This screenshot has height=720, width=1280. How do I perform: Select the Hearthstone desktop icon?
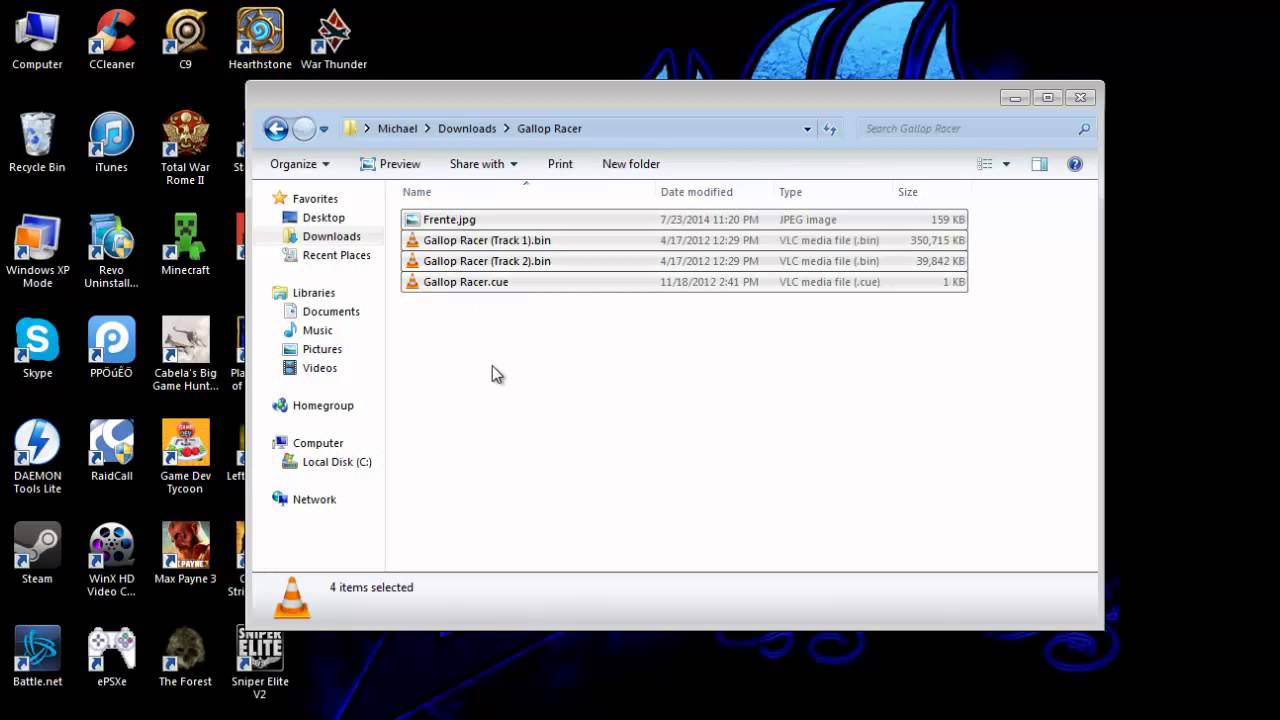point(260,40)
